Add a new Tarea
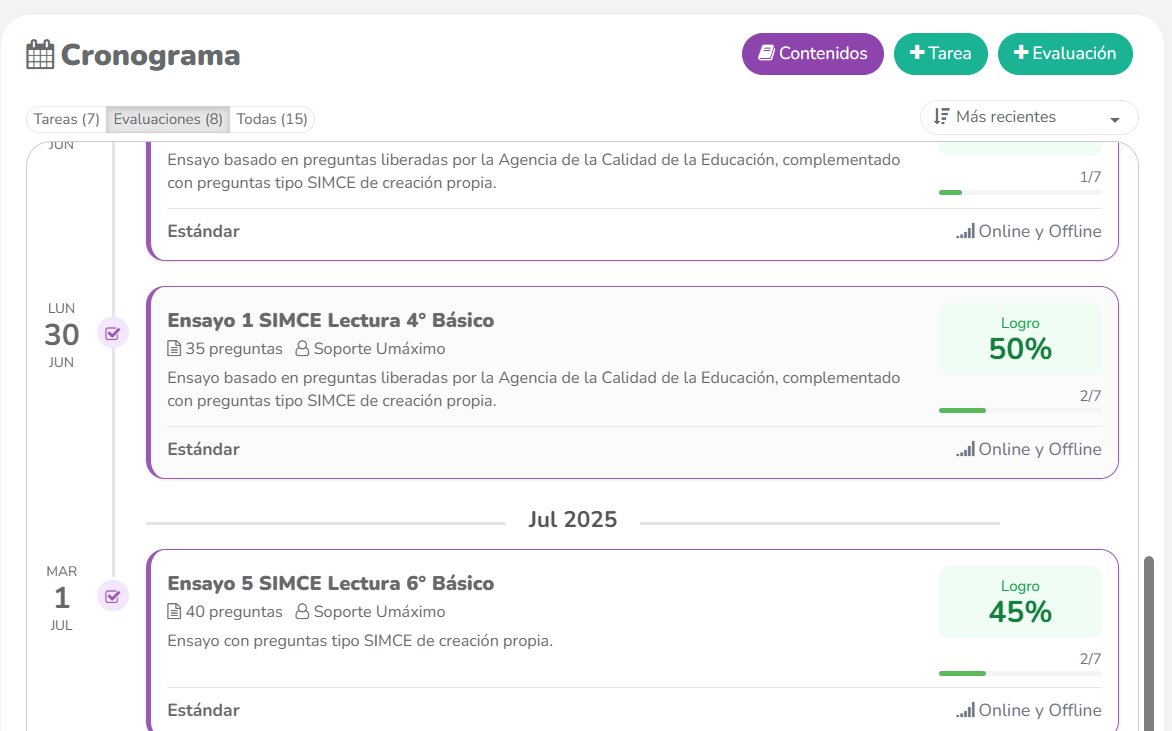This screenshot has height=731, width=1172. [940, 54]
